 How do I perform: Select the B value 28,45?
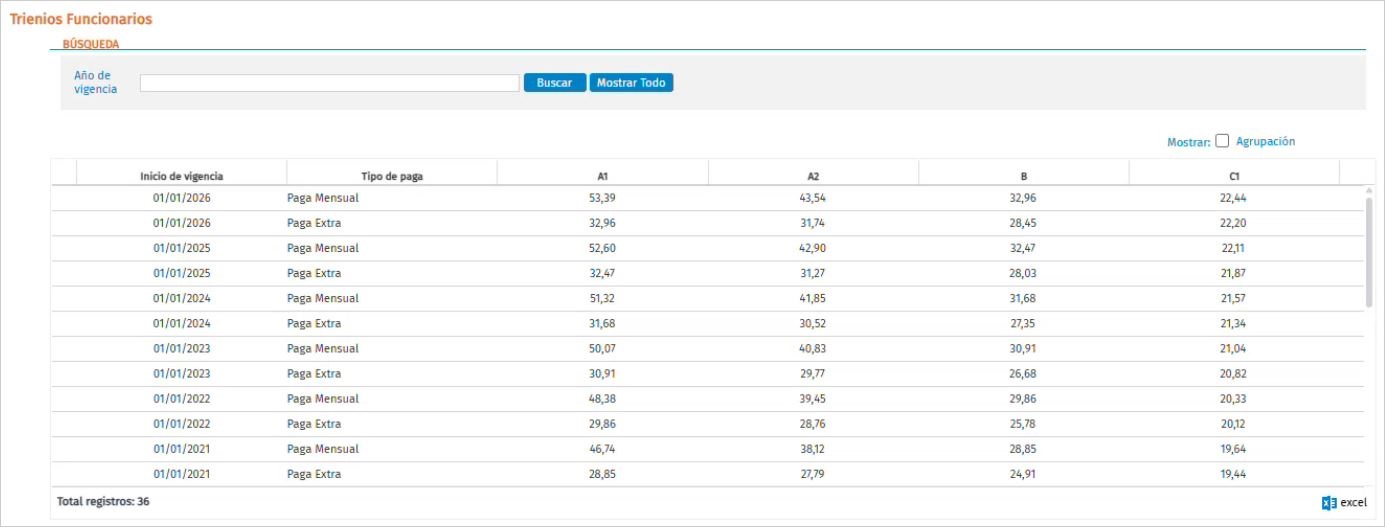(1024, 223)
